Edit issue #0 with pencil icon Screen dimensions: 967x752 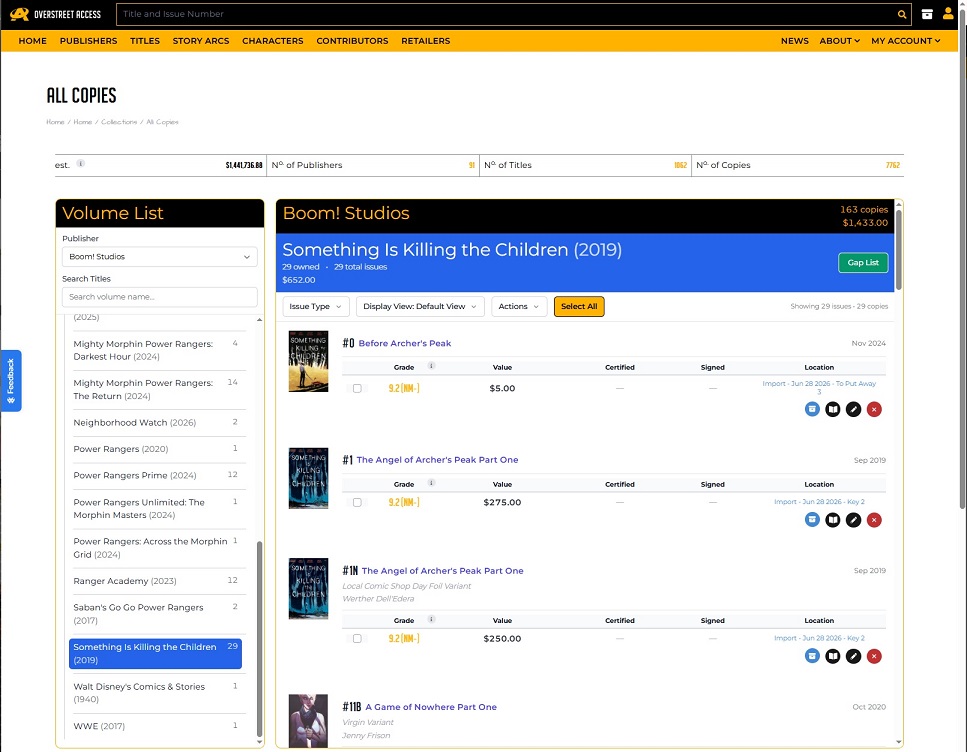pos(854,409)
